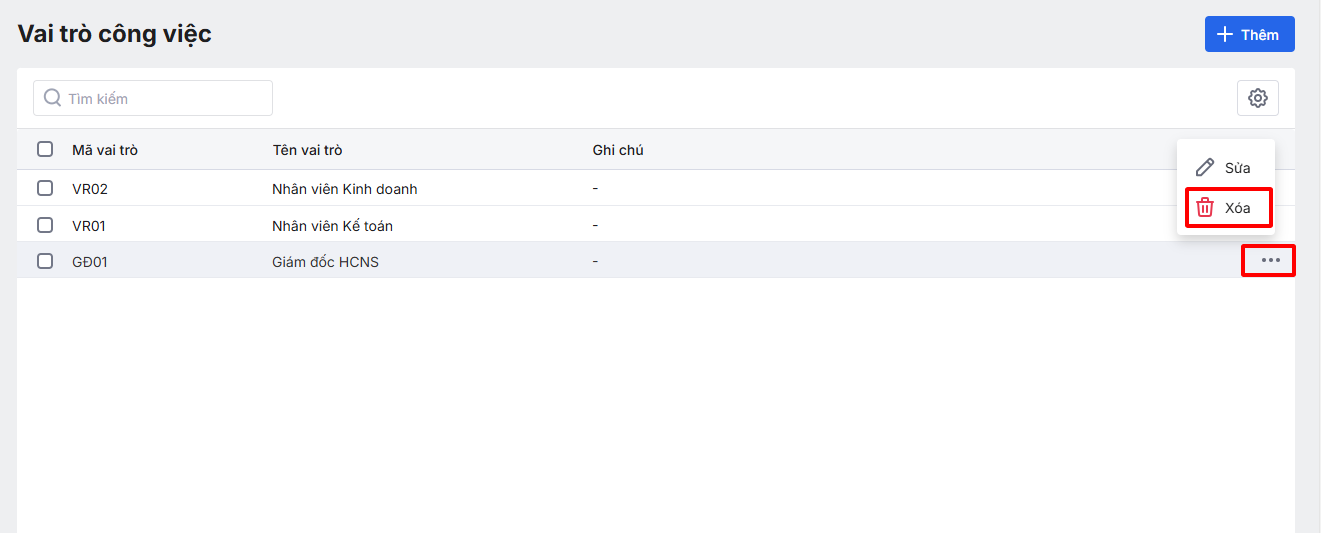Choose Sửa from the context menu
This screenshot has height=533, width=1321.
(1237, 168)
